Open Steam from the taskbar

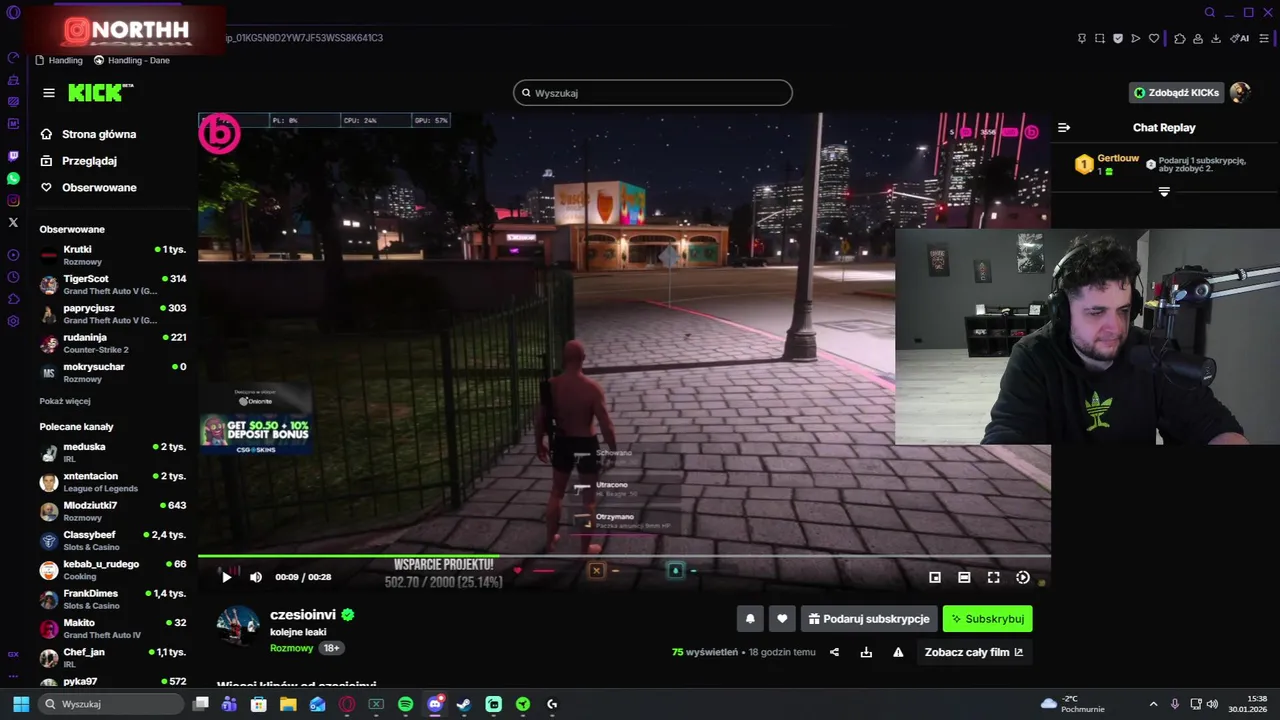pyautogui.click(x=464, y=704)
